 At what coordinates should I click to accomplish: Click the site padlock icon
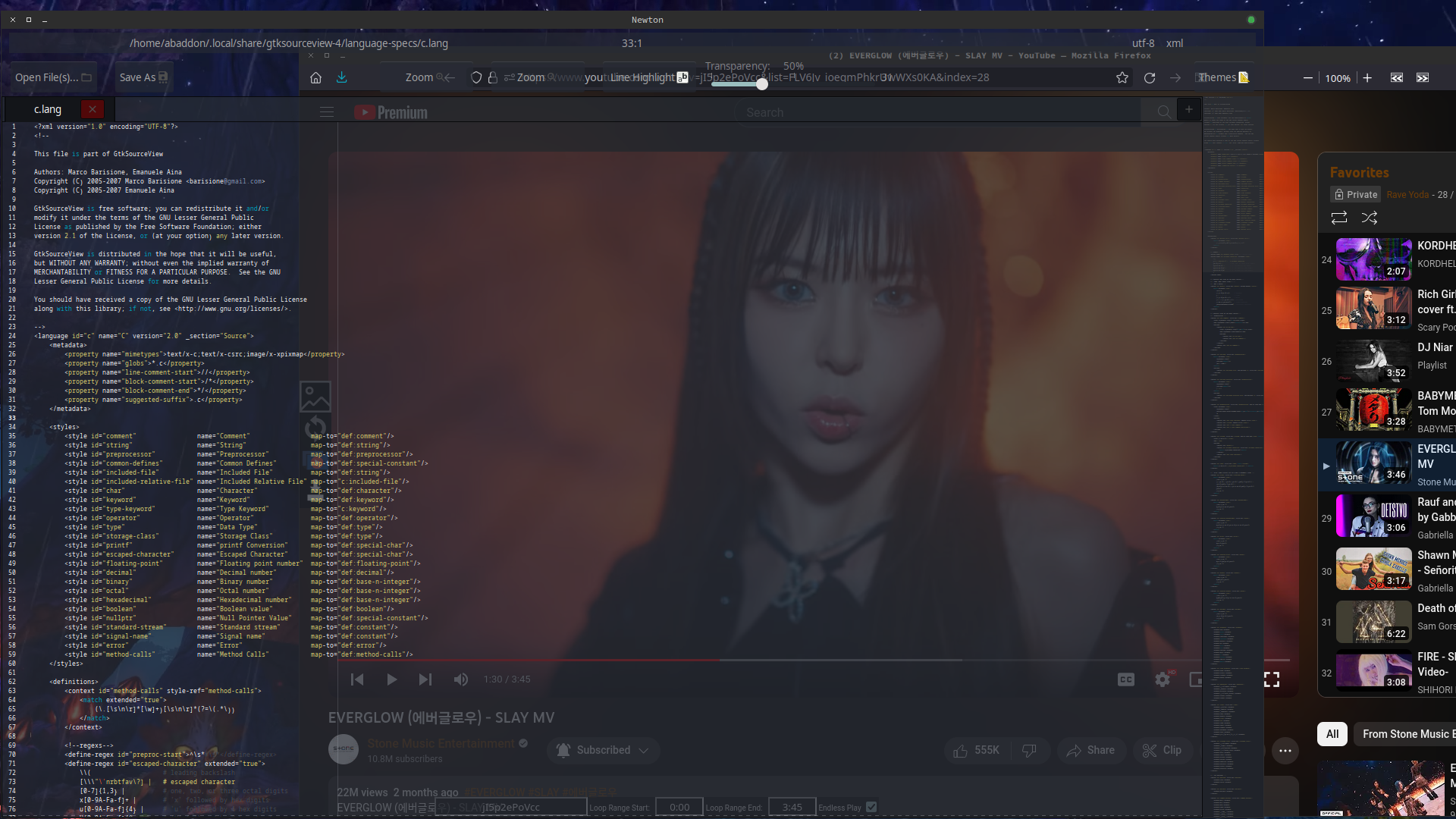pyautogui.click(x=493, y=77)
